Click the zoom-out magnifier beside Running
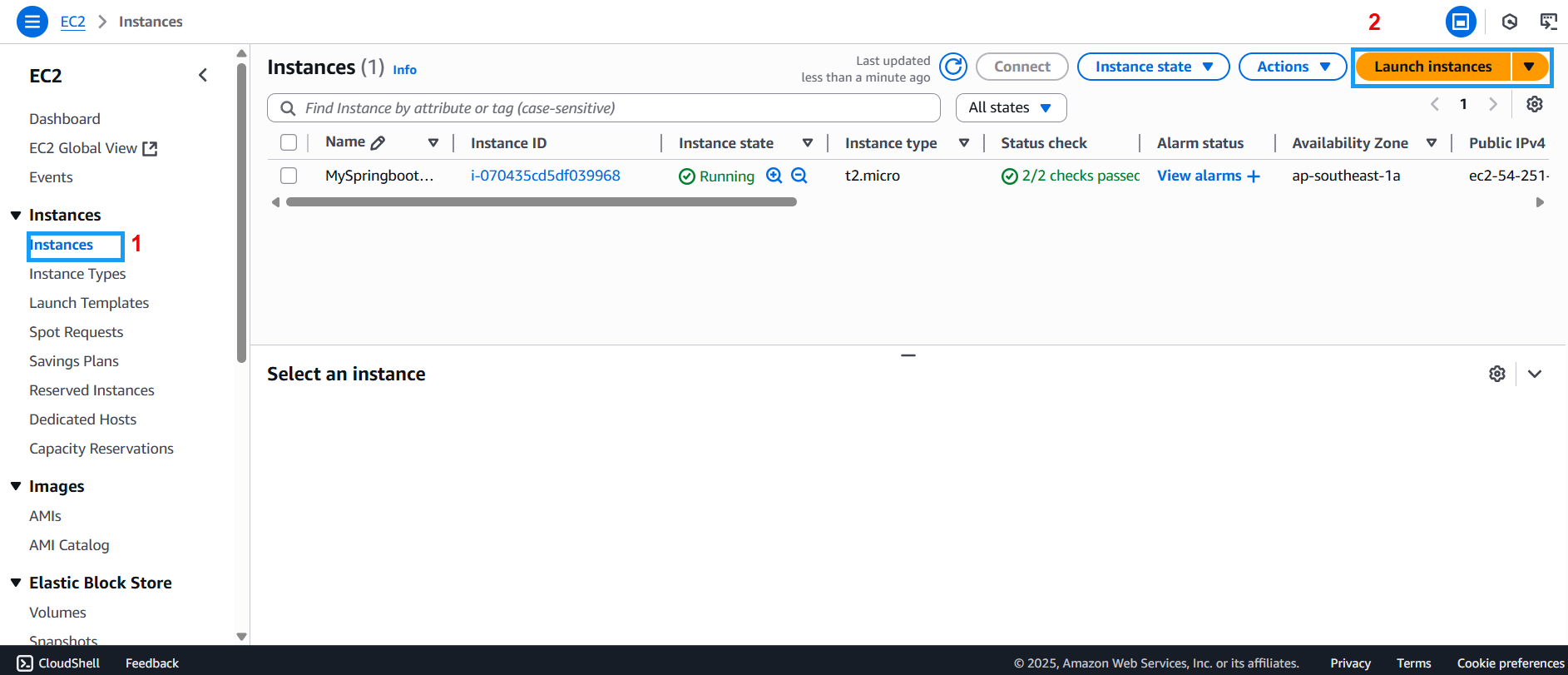The width and height of the screenshot is (1568, 675). (799, 176)
